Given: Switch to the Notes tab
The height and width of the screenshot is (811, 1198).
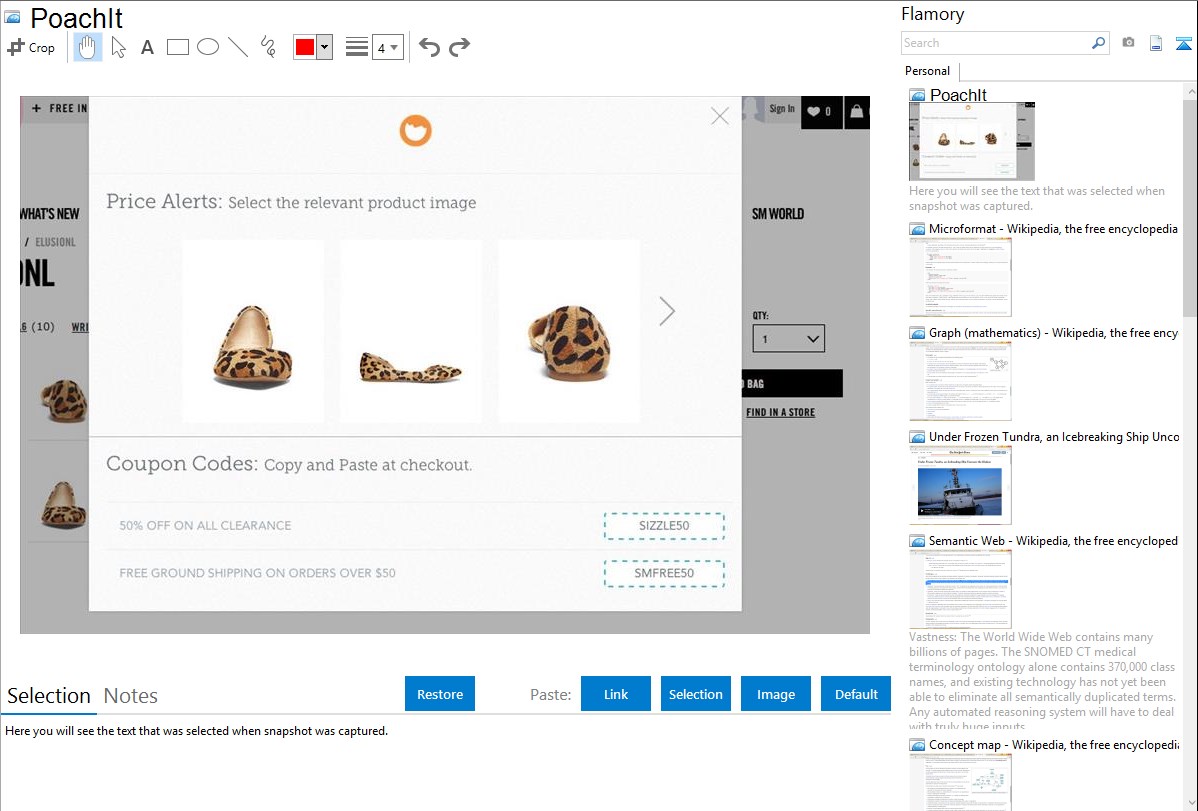Looking at the screenshot, I should tap(131, 696).
